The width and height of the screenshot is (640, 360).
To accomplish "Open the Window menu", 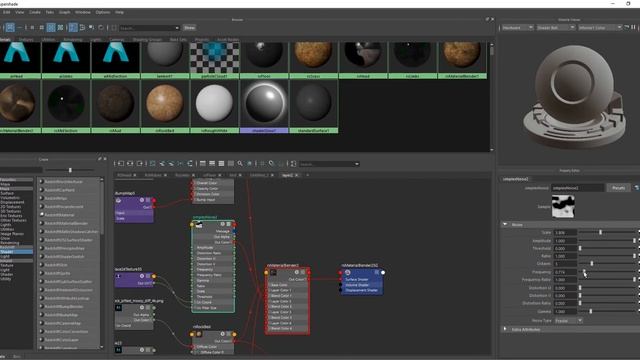I will coord(83,12).
